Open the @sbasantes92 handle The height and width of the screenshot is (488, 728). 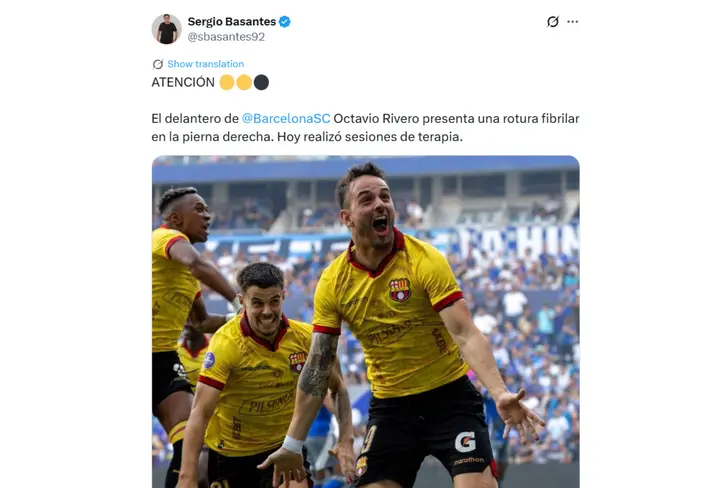coord(226,37)
